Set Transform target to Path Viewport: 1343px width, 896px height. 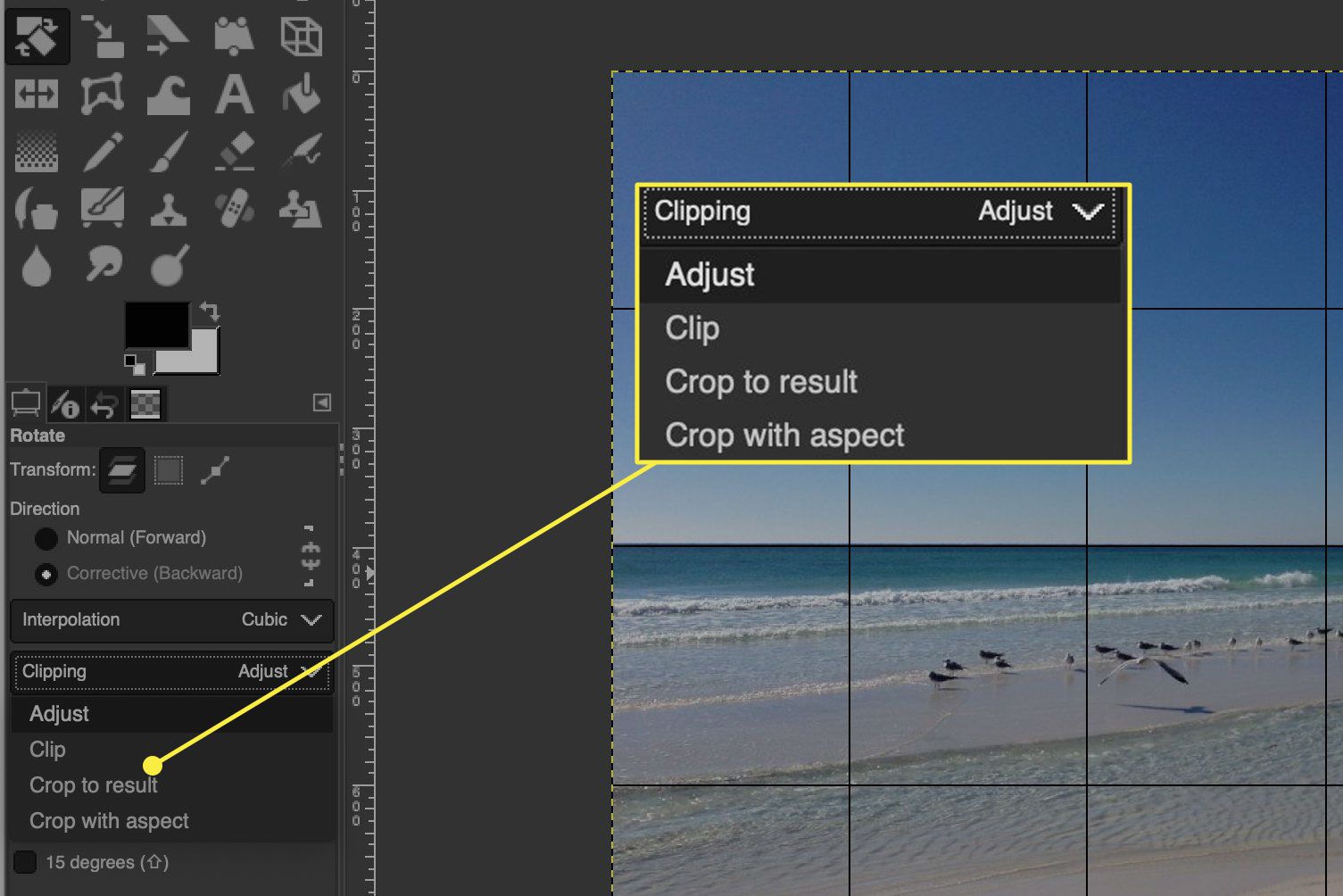[x=215, y=469]
